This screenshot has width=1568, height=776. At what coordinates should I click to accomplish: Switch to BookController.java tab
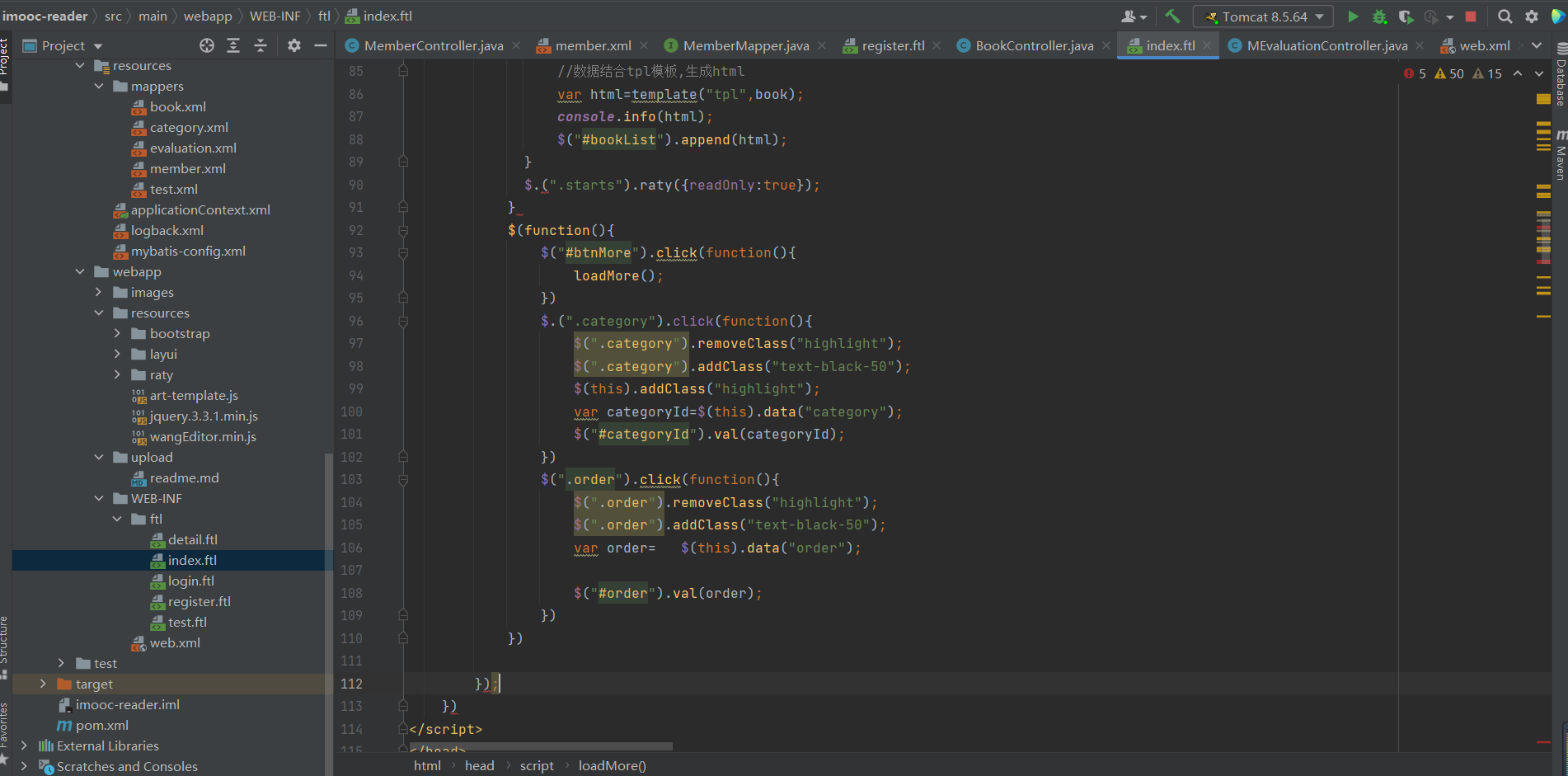click(x=1035, y=45)
